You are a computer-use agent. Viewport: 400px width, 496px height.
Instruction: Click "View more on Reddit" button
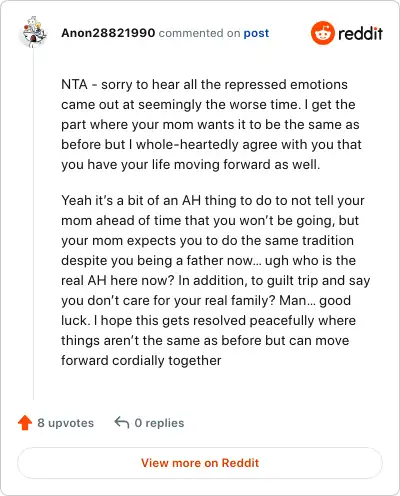200,463
